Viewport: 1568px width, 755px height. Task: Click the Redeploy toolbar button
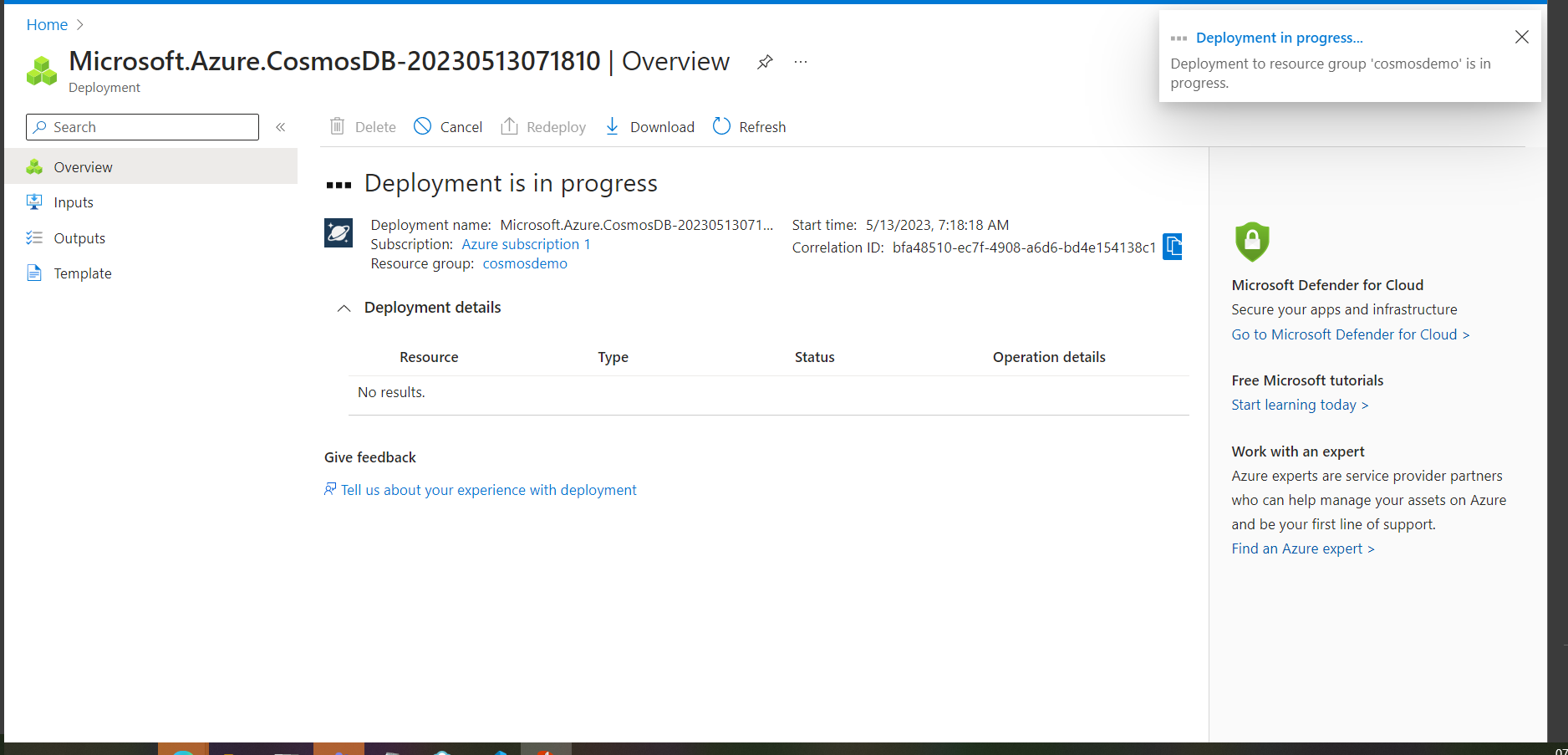pyautogui.click(x=543, y=126)
